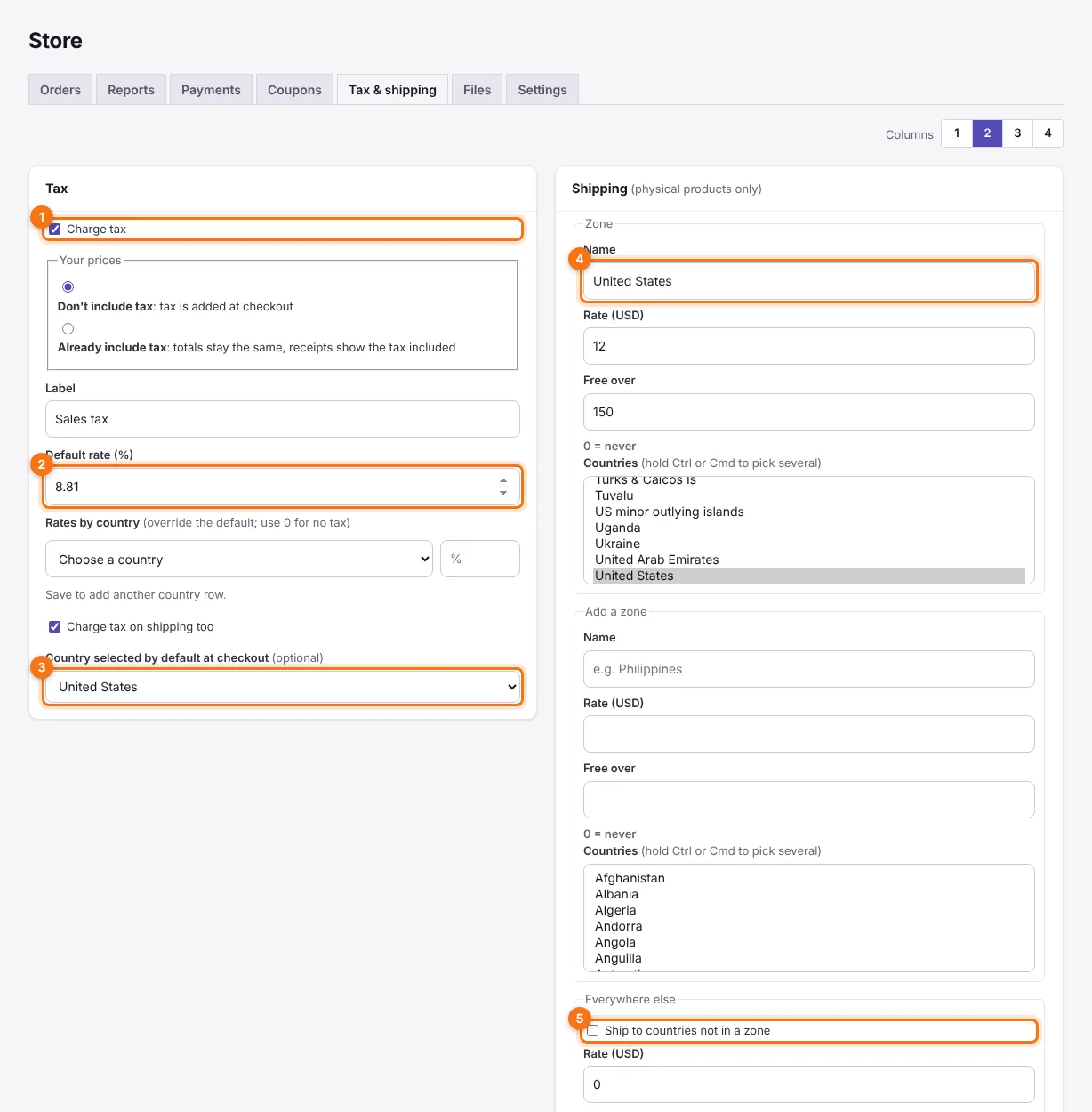Switch to the Reports tab
This screenshot has width=1092, height=1112.
click(131, 90)
